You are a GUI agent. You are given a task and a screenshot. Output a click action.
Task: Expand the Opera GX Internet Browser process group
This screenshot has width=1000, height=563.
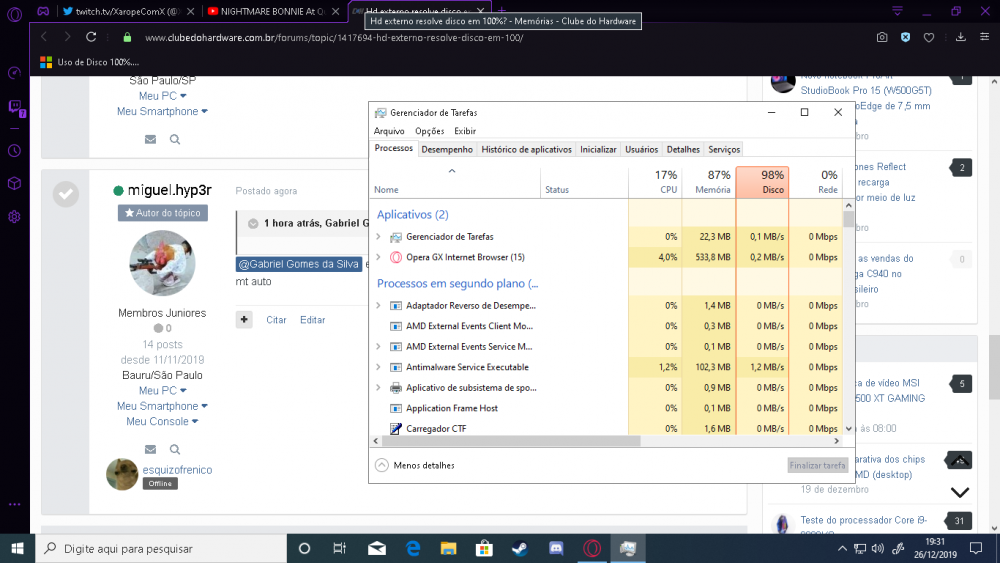coord(378,258)
